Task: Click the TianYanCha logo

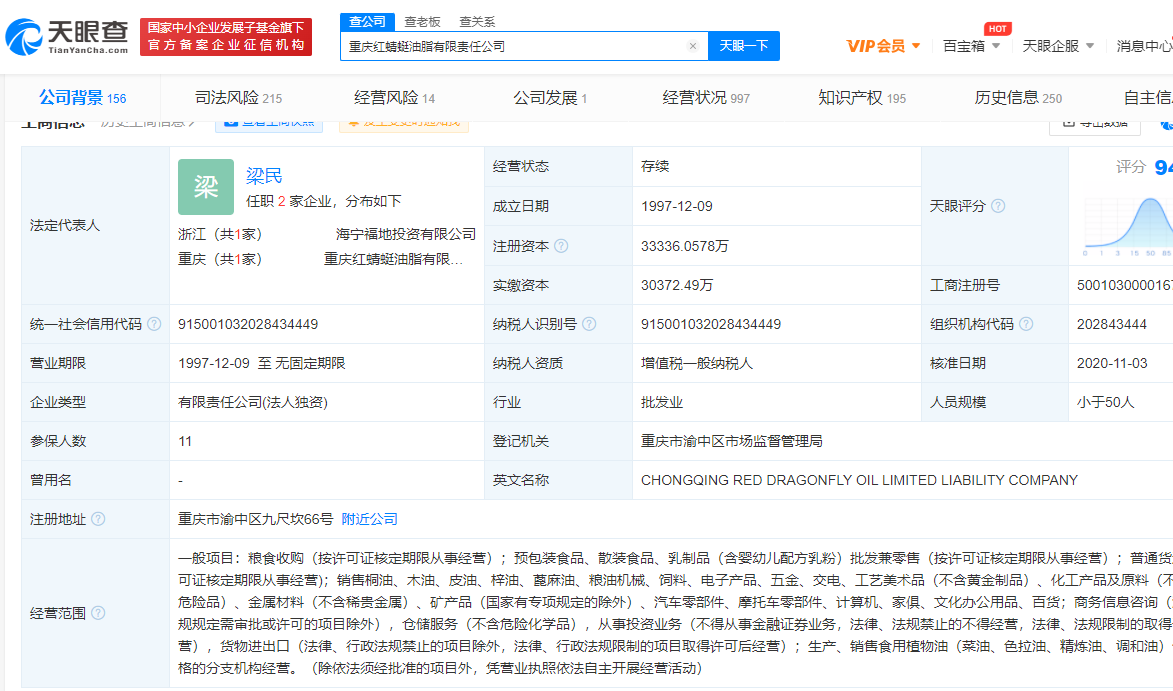Action: pos(67,37)
